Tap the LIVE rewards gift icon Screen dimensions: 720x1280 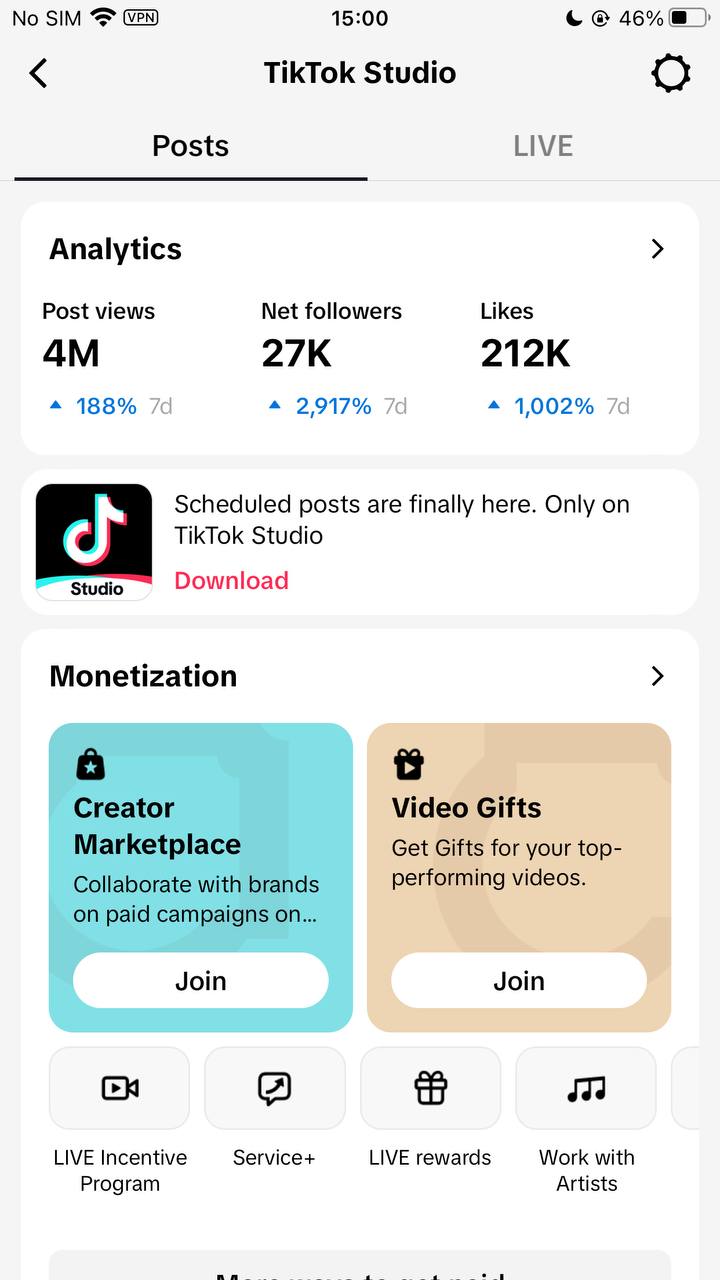click(x=430, y=1088)
